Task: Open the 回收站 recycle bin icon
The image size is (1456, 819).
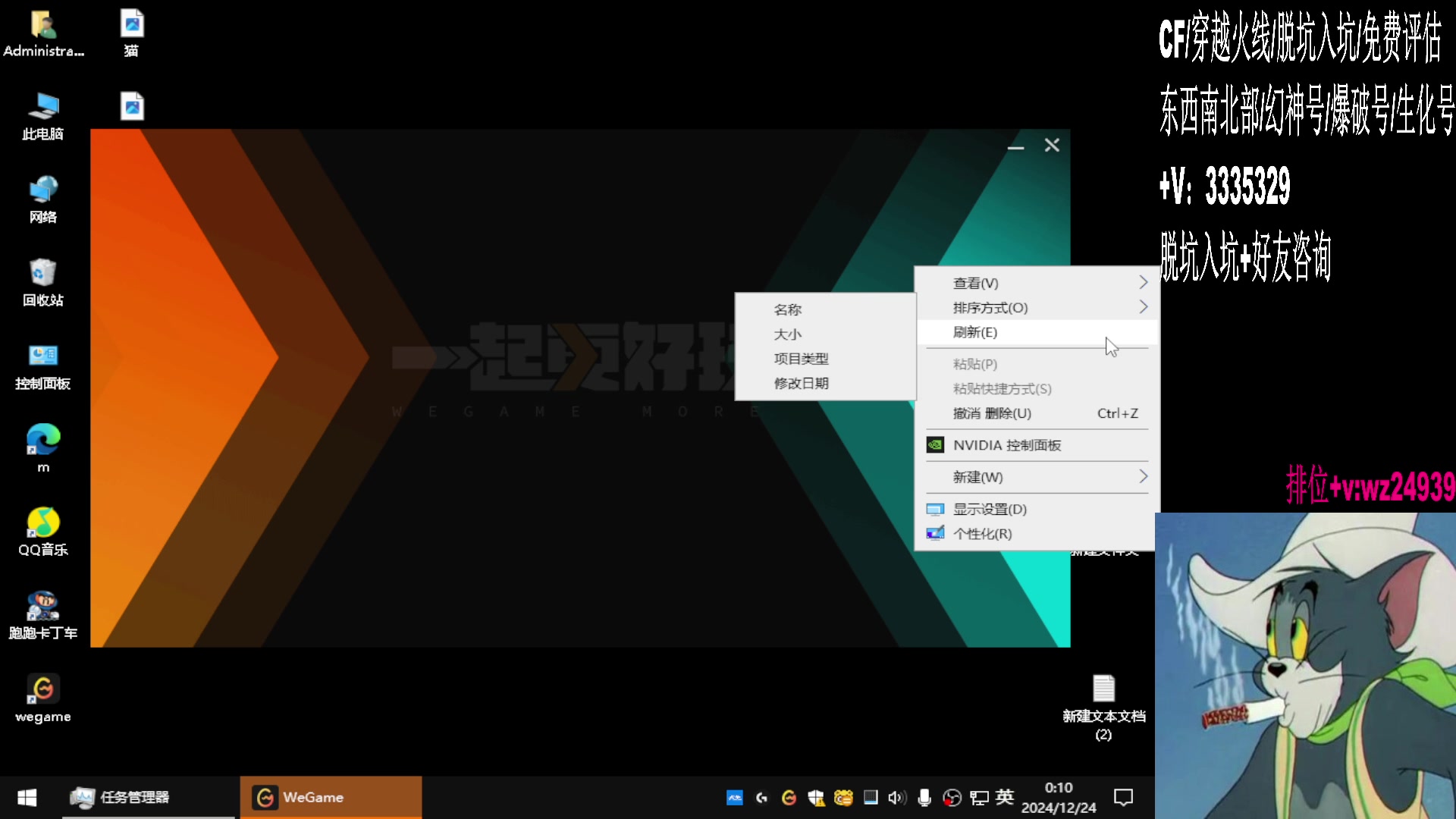Action: (x=43, y=284)
